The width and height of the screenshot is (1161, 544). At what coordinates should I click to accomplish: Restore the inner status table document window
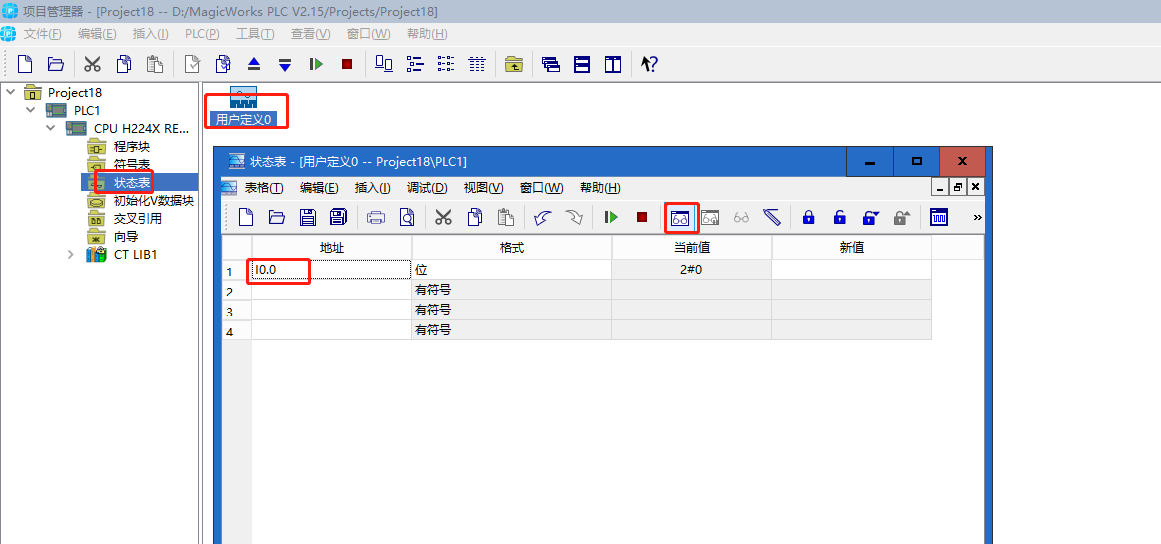tap(958, 187)
